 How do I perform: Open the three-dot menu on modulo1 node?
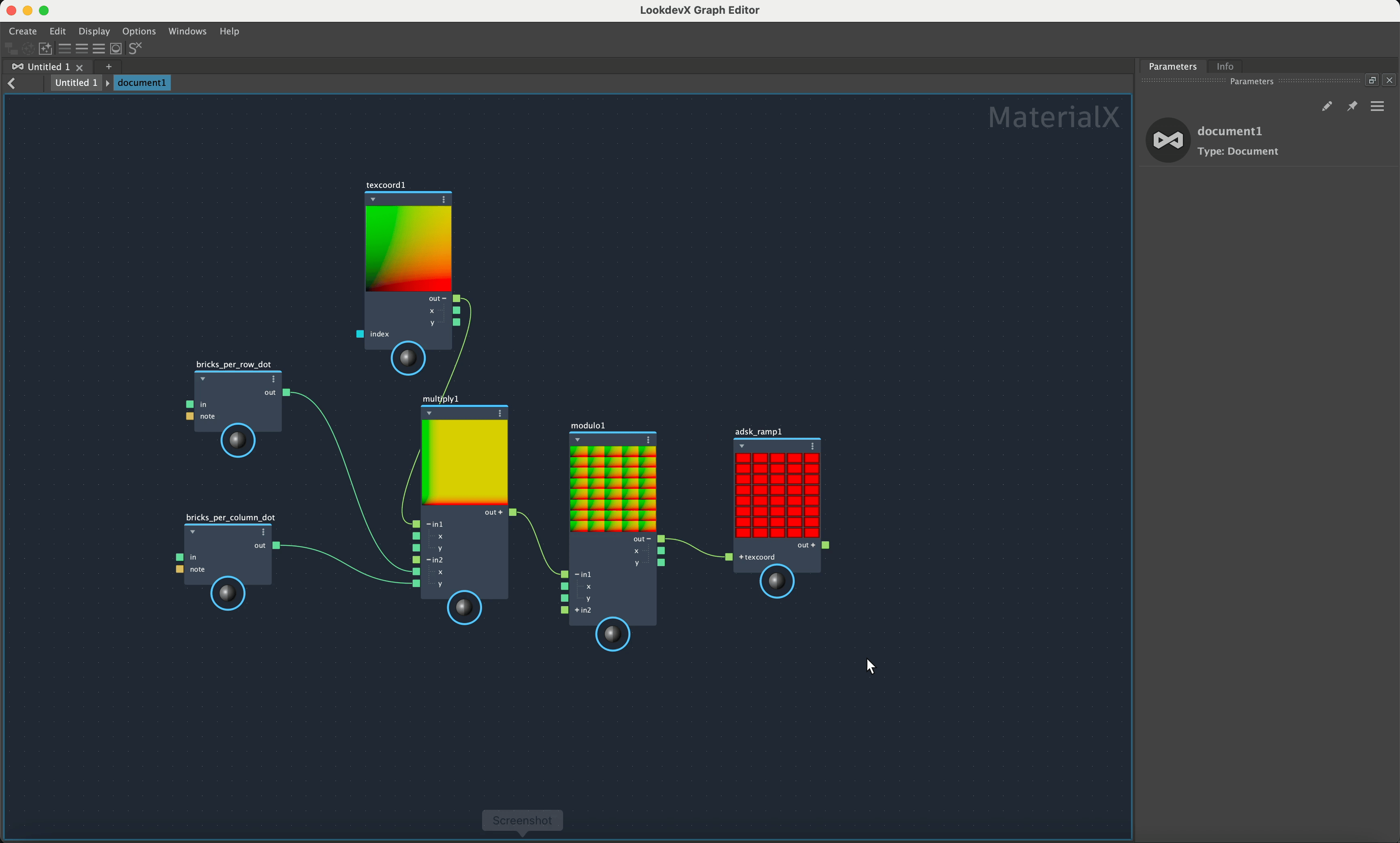(x=648, y=440)
